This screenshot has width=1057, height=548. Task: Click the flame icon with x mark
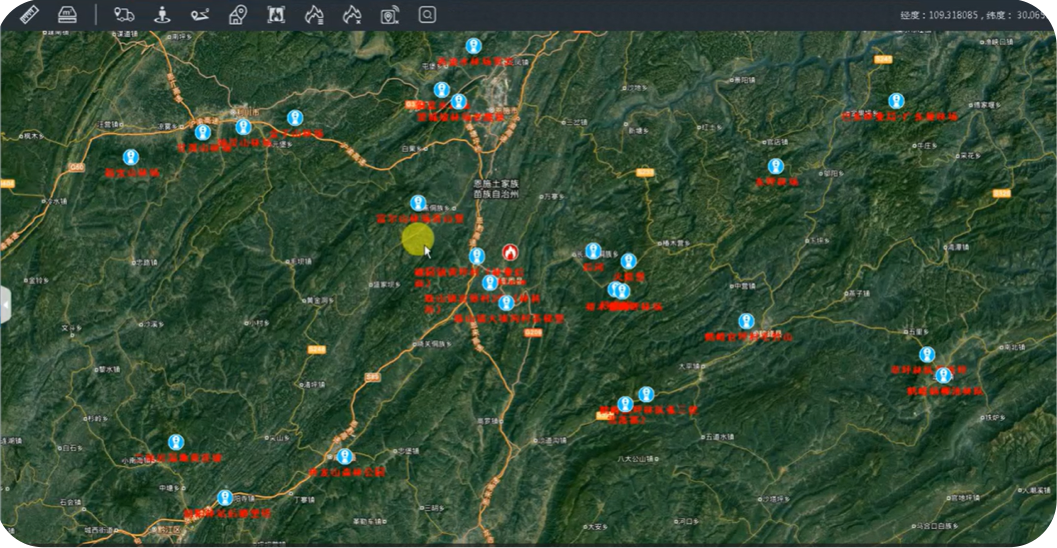pos(351,14)
